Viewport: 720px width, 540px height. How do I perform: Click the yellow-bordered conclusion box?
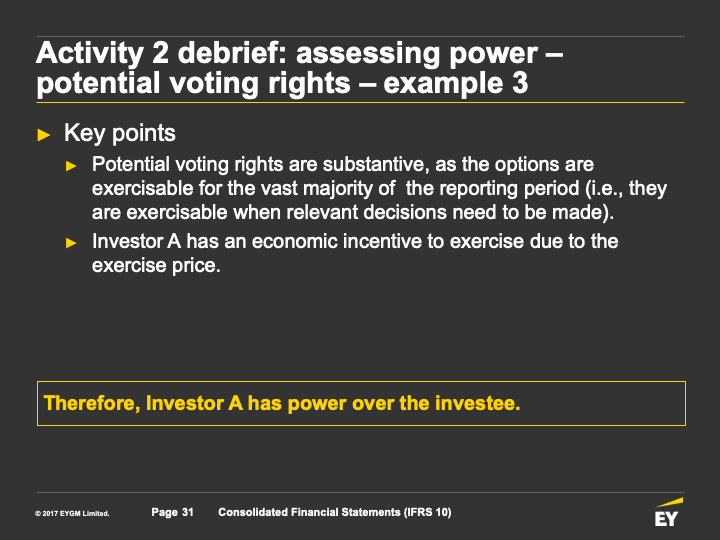click(361, 403)
